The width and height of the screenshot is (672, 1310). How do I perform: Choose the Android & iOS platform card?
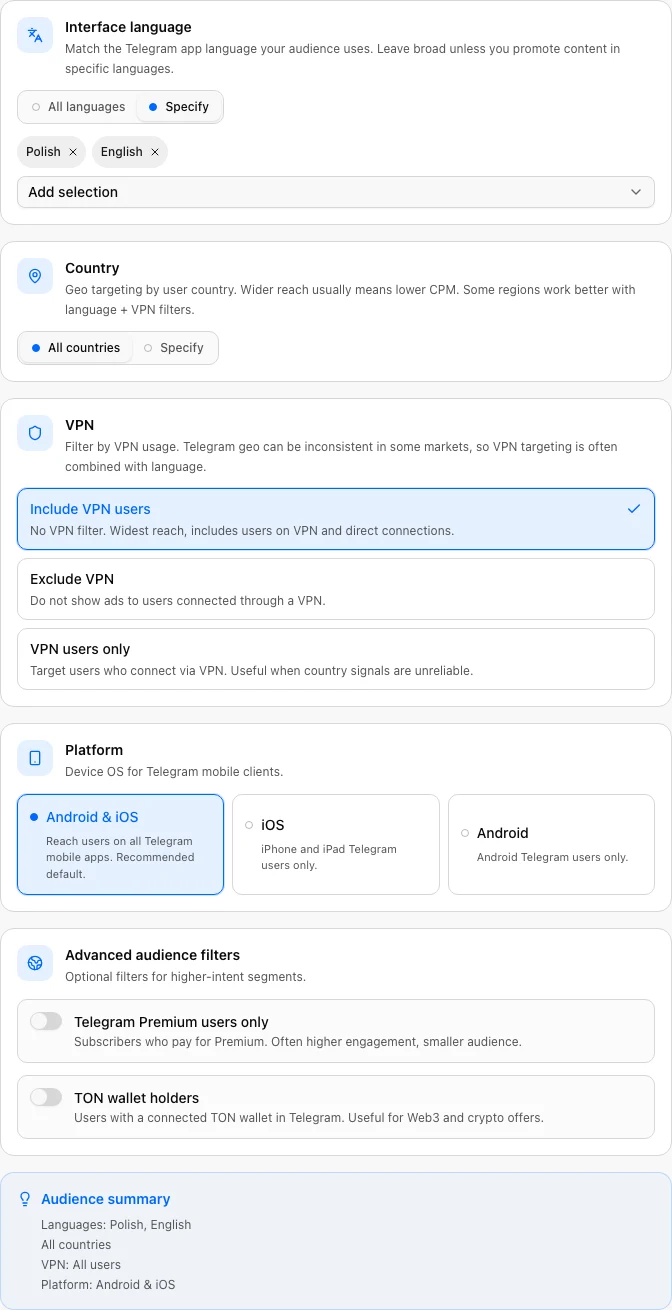point(120,844)
